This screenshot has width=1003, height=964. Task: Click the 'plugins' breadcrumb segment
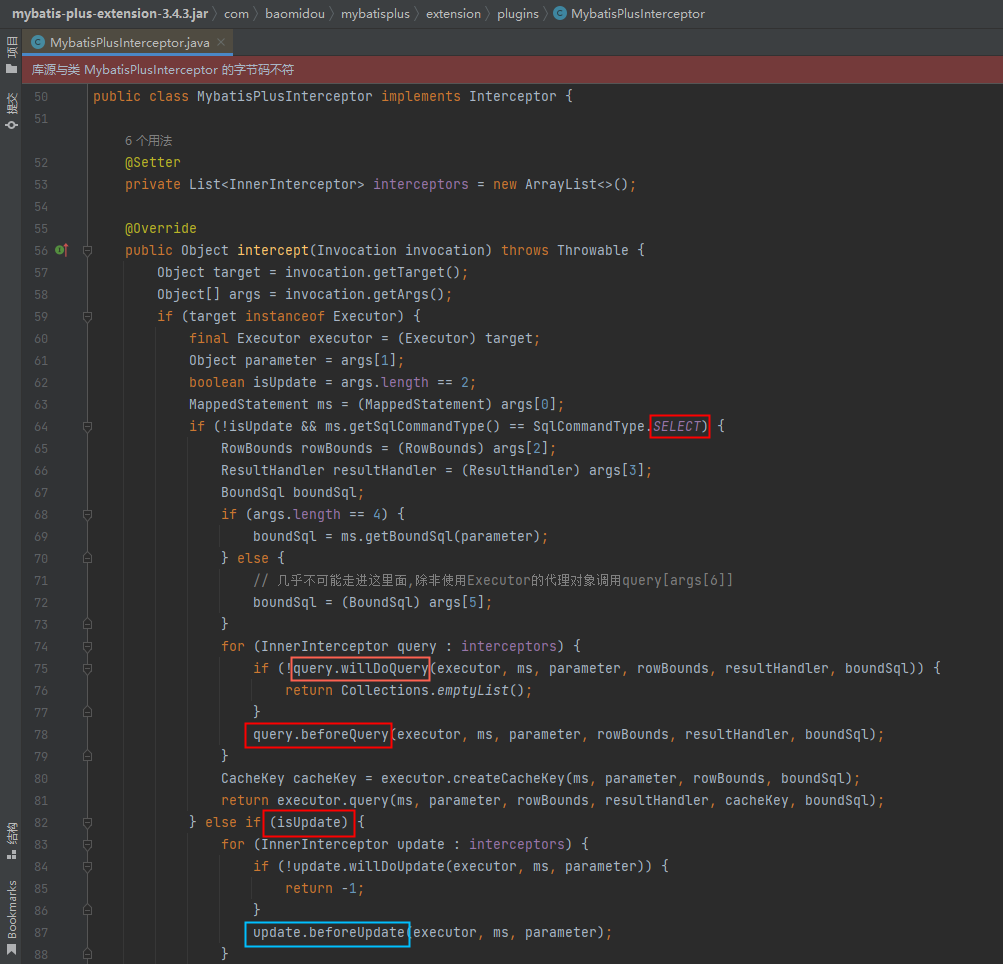pos(517,13)
